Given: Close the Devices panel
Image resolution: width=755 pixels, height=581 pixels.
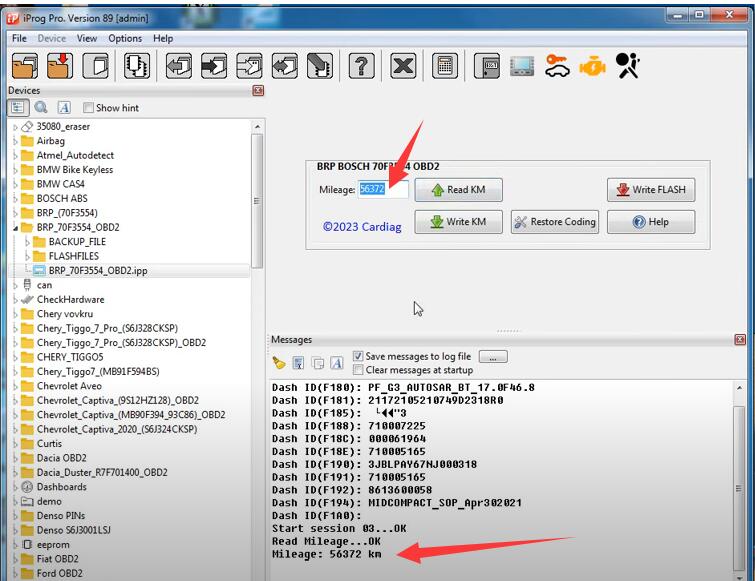Looking at the screenshot, I should click(258, 90).
